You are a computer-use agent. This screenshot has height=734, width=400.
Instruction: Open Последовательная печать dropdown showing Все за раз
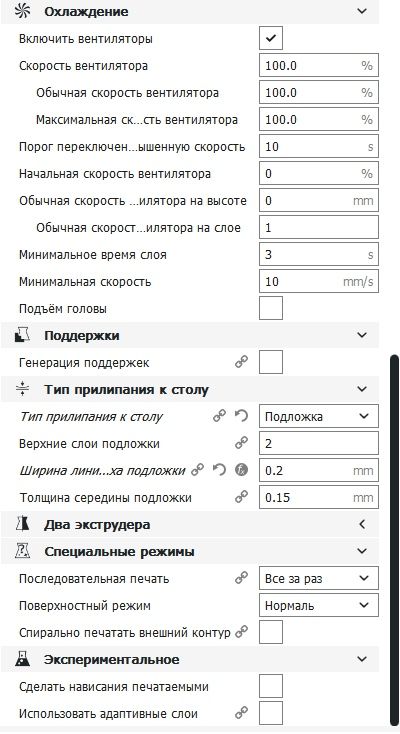click(x=319, y=579)
